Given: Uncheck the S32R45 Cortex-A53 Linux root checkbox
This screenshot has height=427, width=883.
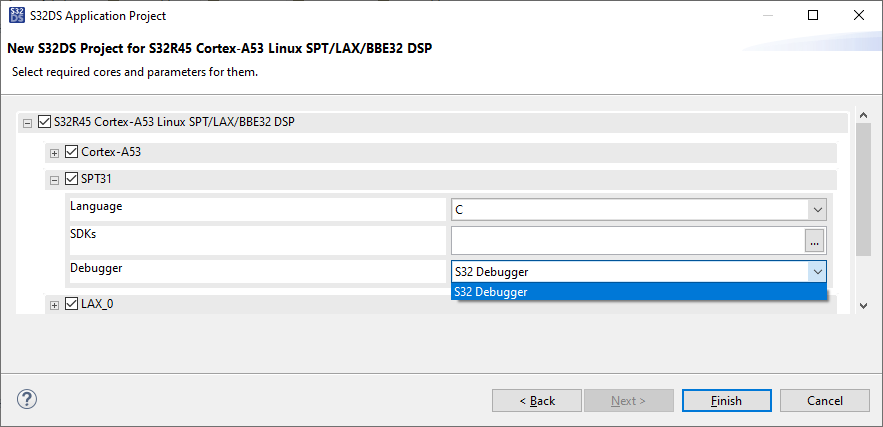Looking at the screenshot, I should click(x=43, y=122).
